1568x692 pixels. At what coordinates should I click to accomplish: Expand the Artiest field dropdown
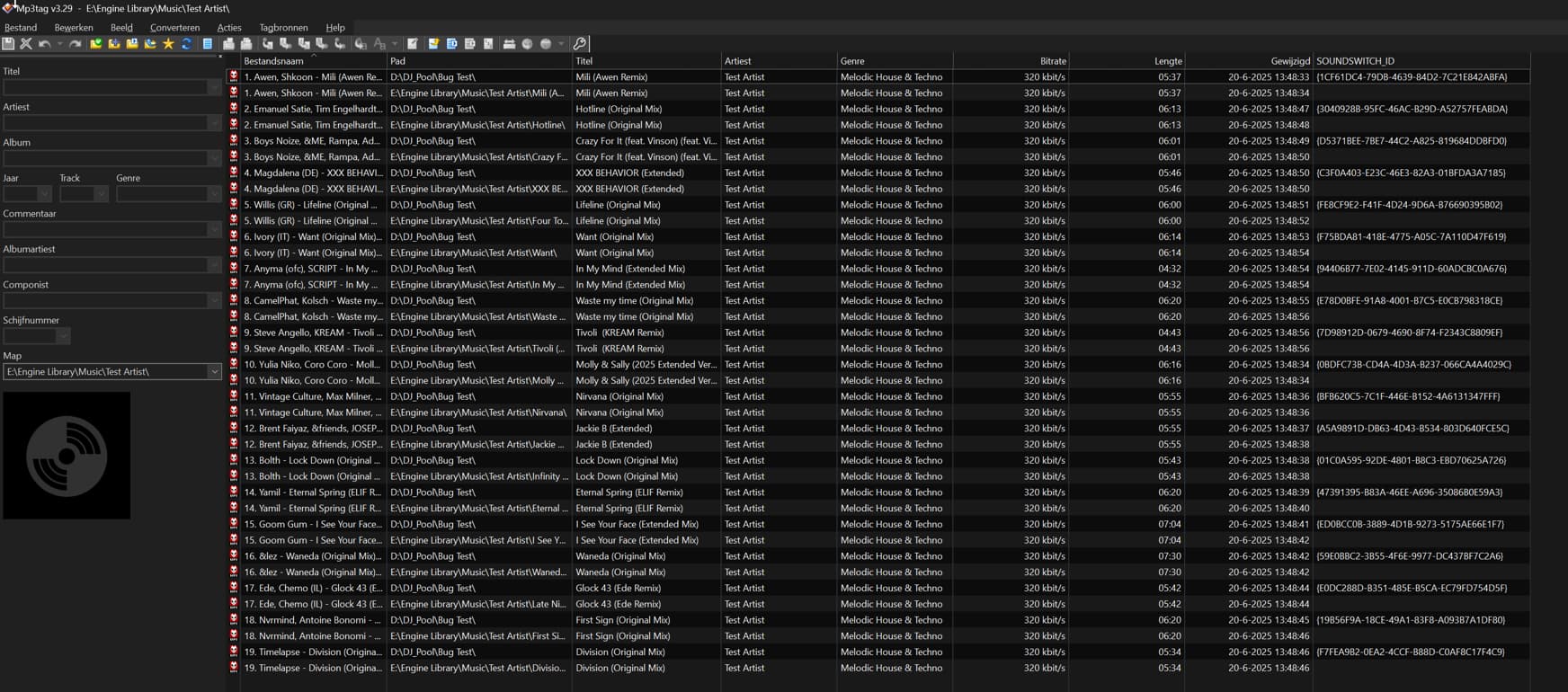214,123
